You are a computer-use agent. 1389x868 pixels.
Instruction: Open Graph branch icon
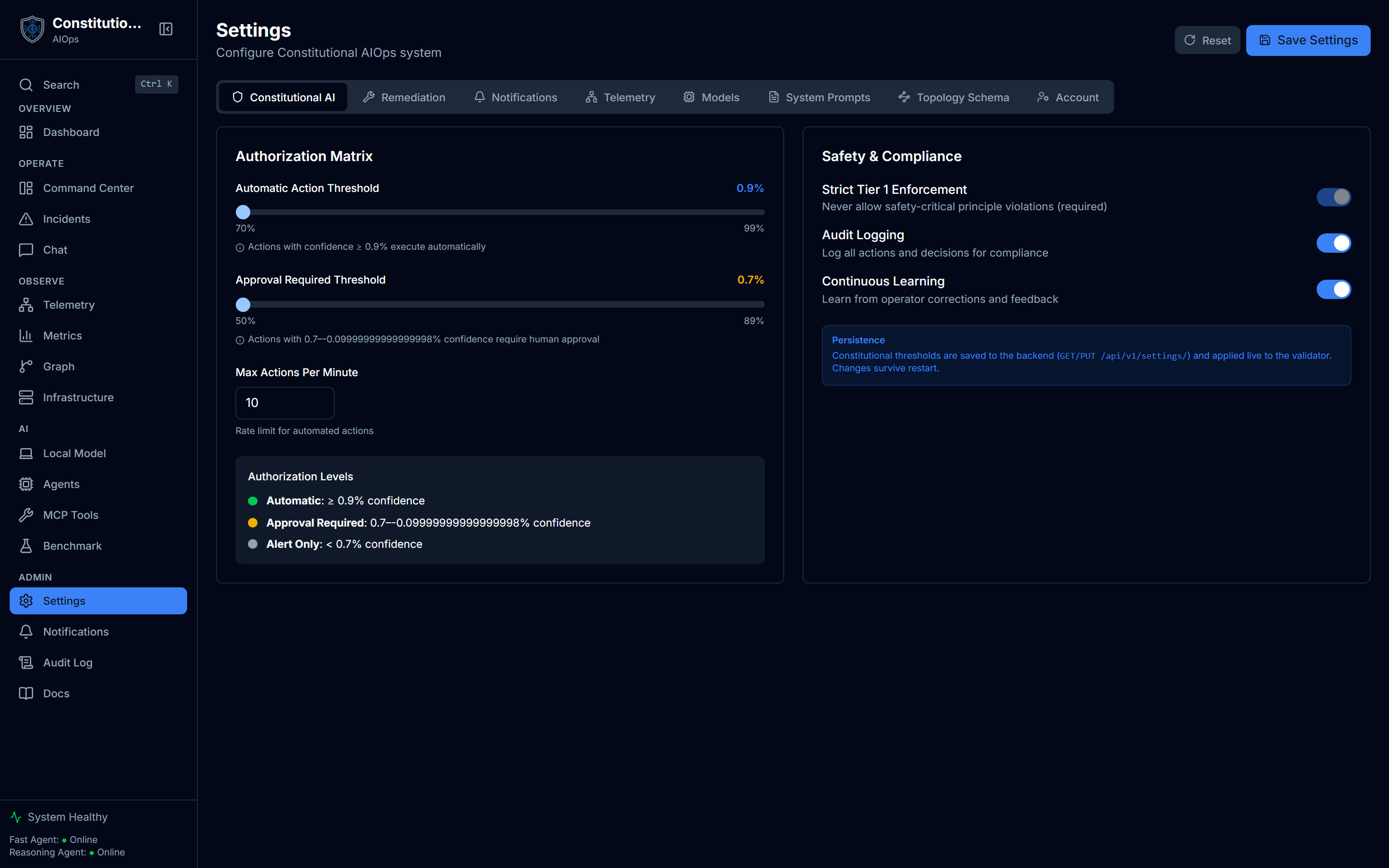coord(26,367)
